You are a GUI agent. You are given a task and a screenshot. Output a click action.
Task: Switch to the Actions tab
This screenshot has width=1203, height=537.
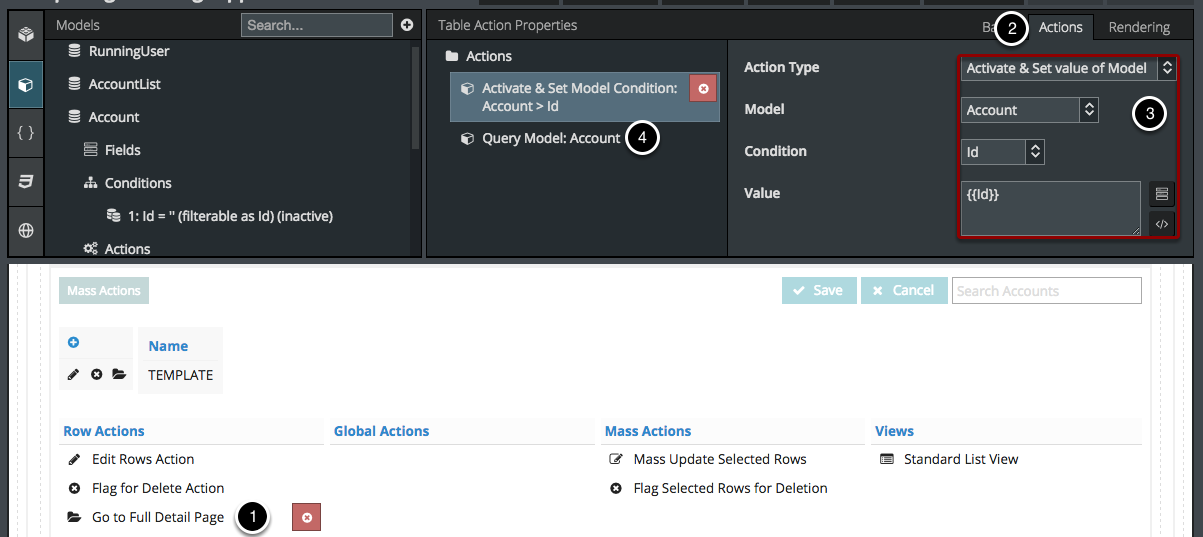[1060, 27]
